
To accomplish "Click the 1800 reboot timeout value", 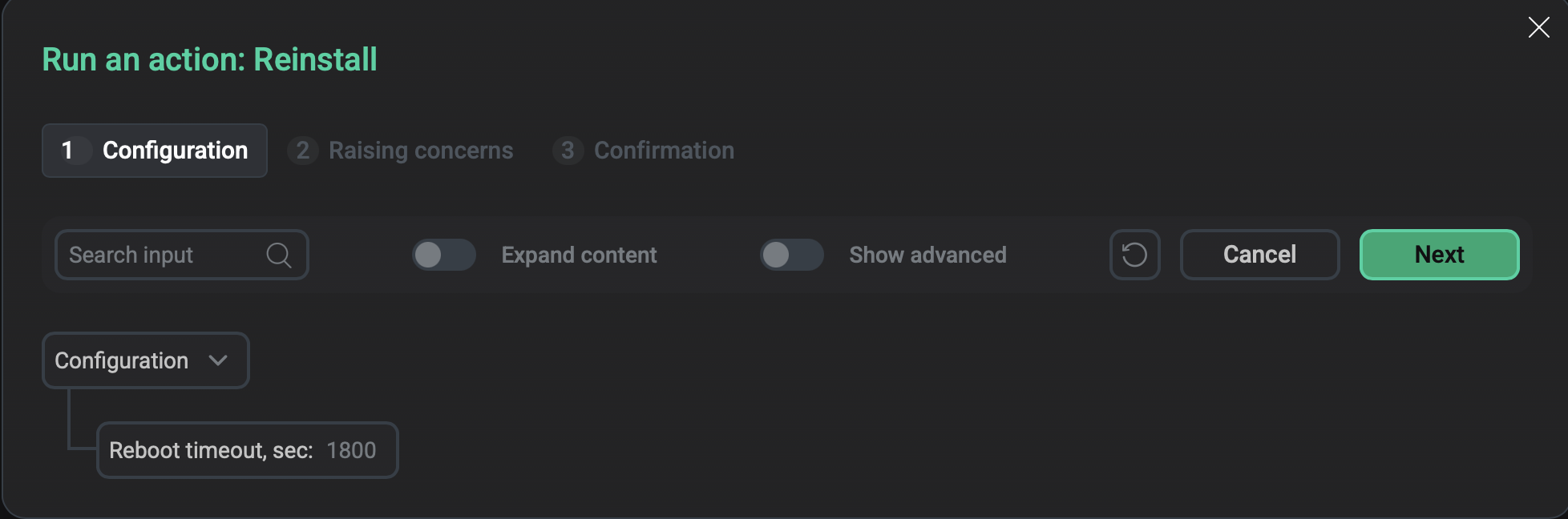I will click(351, 450).
